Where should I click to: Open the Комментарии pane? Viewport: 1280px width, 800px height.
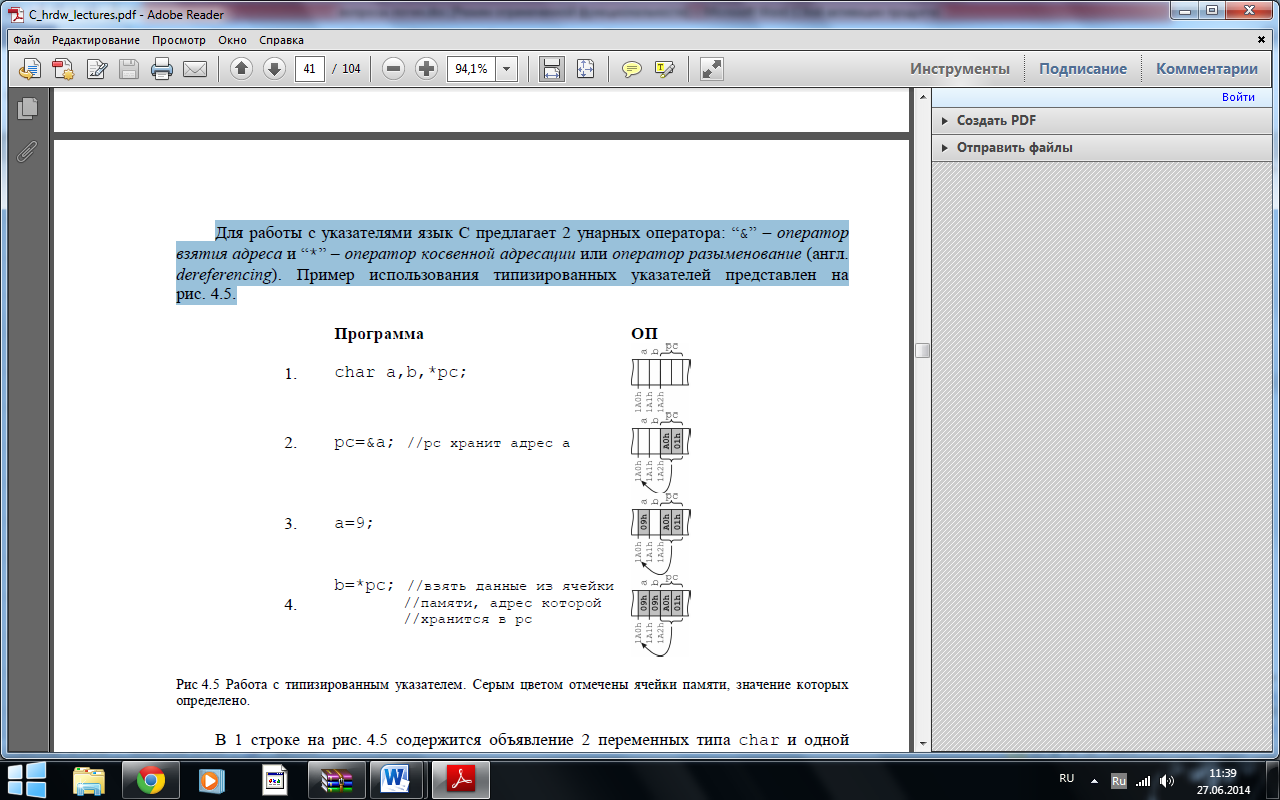tap(1207, 69)
